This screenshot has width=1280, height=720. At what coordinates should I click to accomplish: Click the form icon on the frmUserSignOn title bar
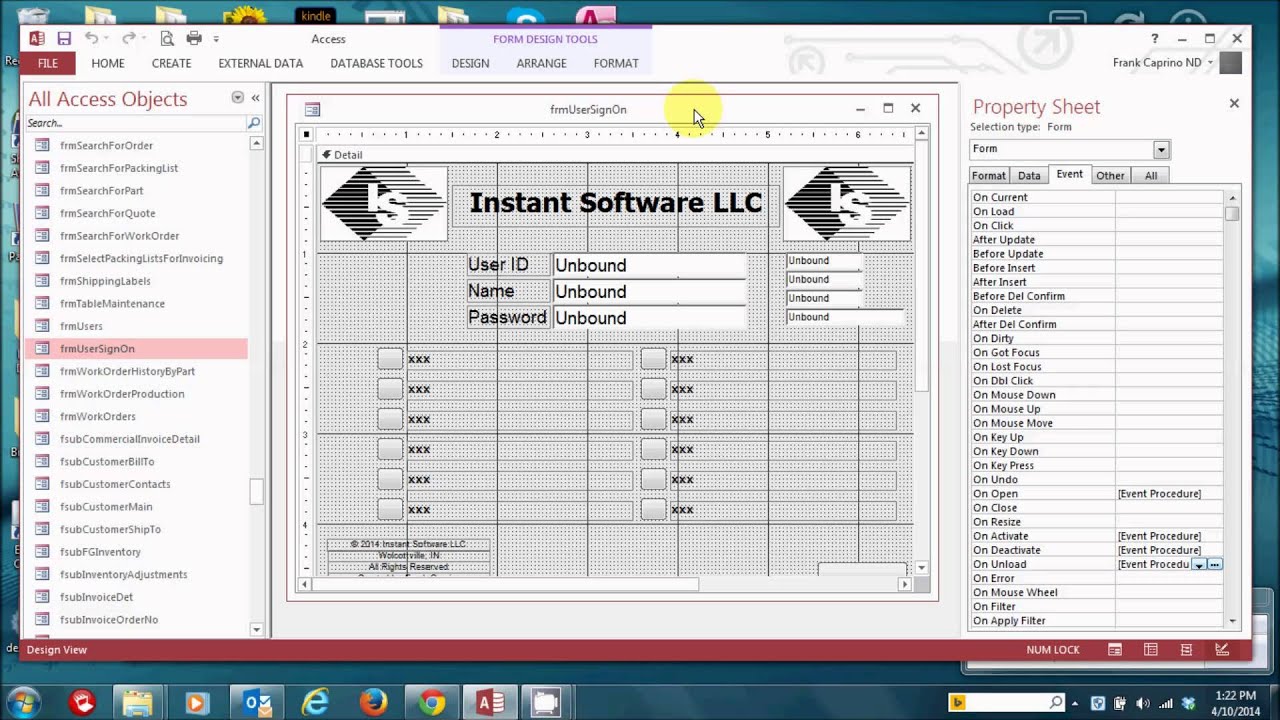click(x=312, y=109)
